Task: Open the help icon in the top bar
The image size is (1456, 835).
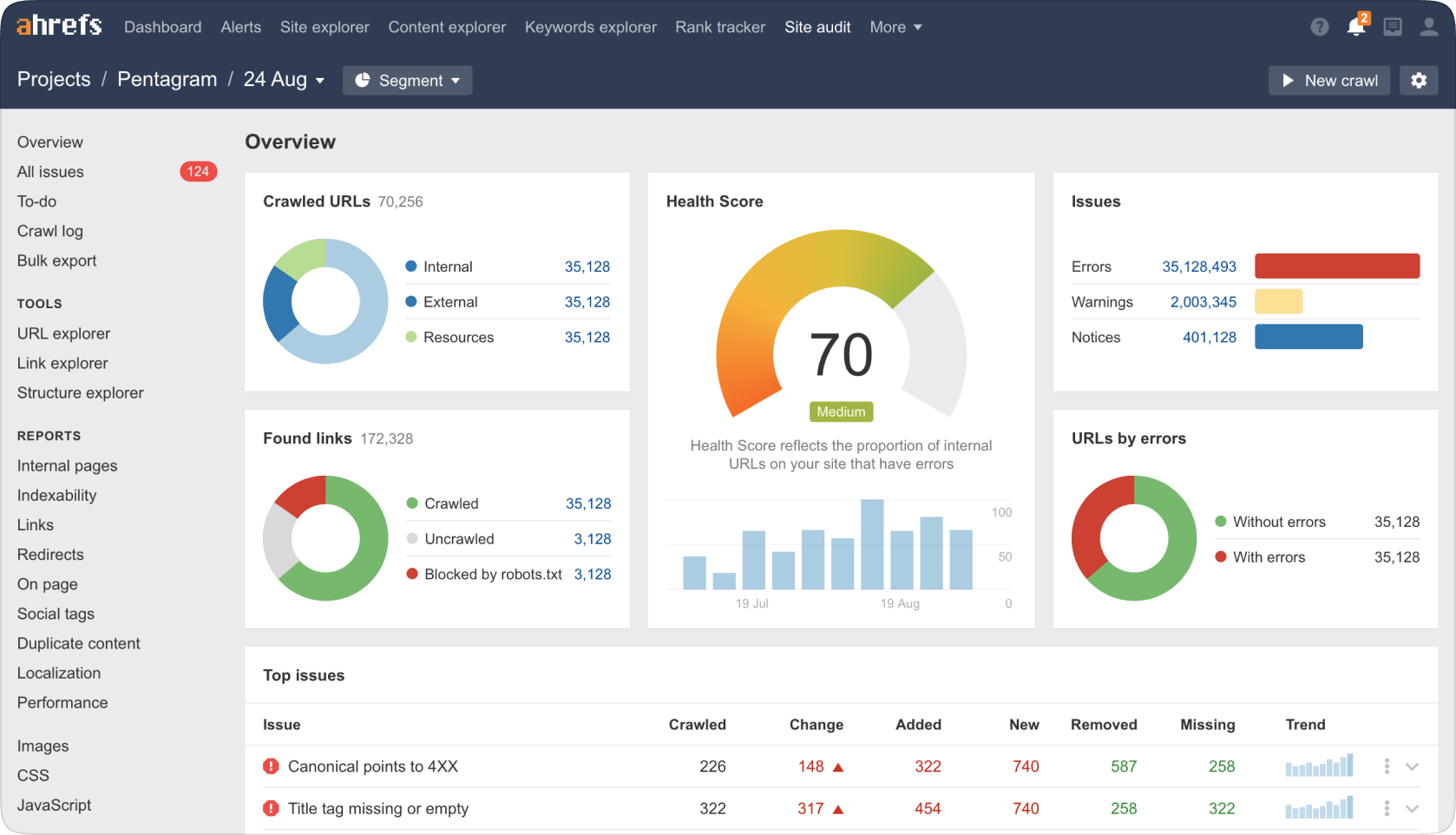Action: pyautogui.click(x=1319, y=27)
